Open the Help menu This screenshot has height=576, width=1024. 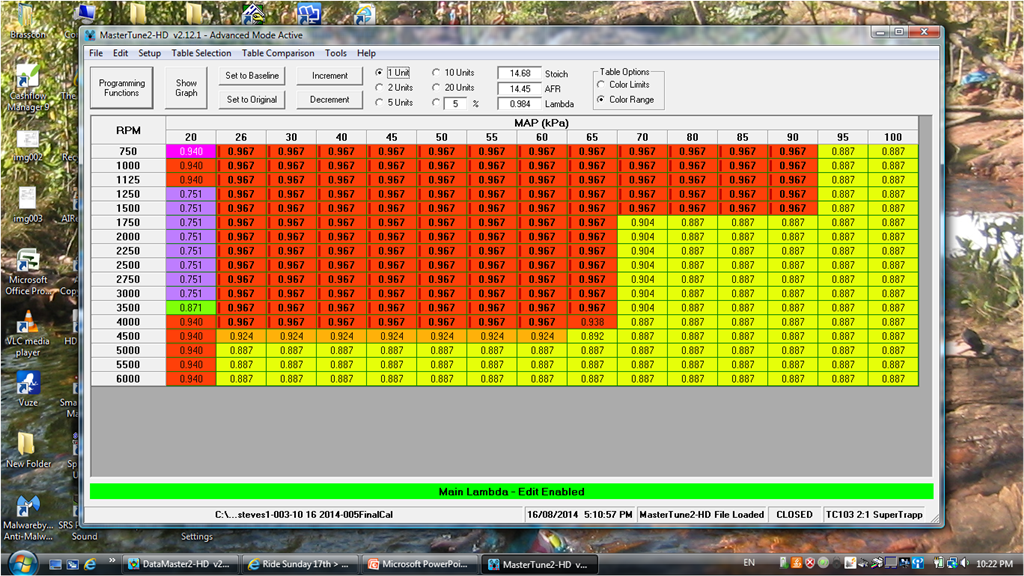point(366,53)
